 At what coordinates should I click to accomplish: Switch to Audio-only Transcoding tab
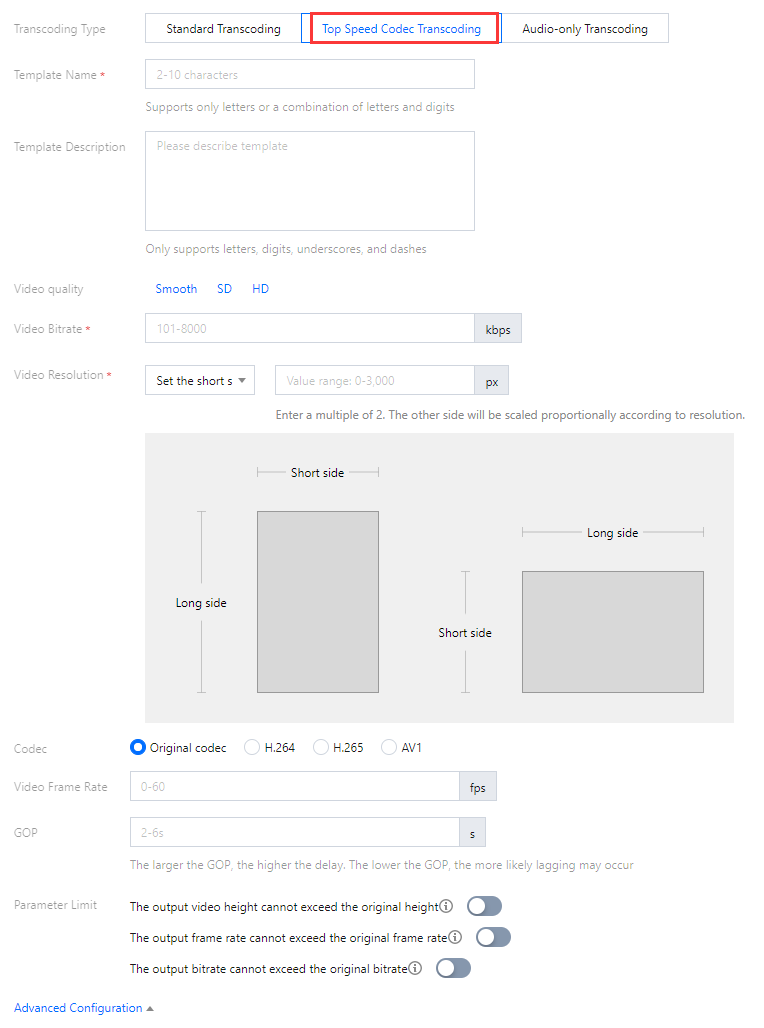click(584, 29)
